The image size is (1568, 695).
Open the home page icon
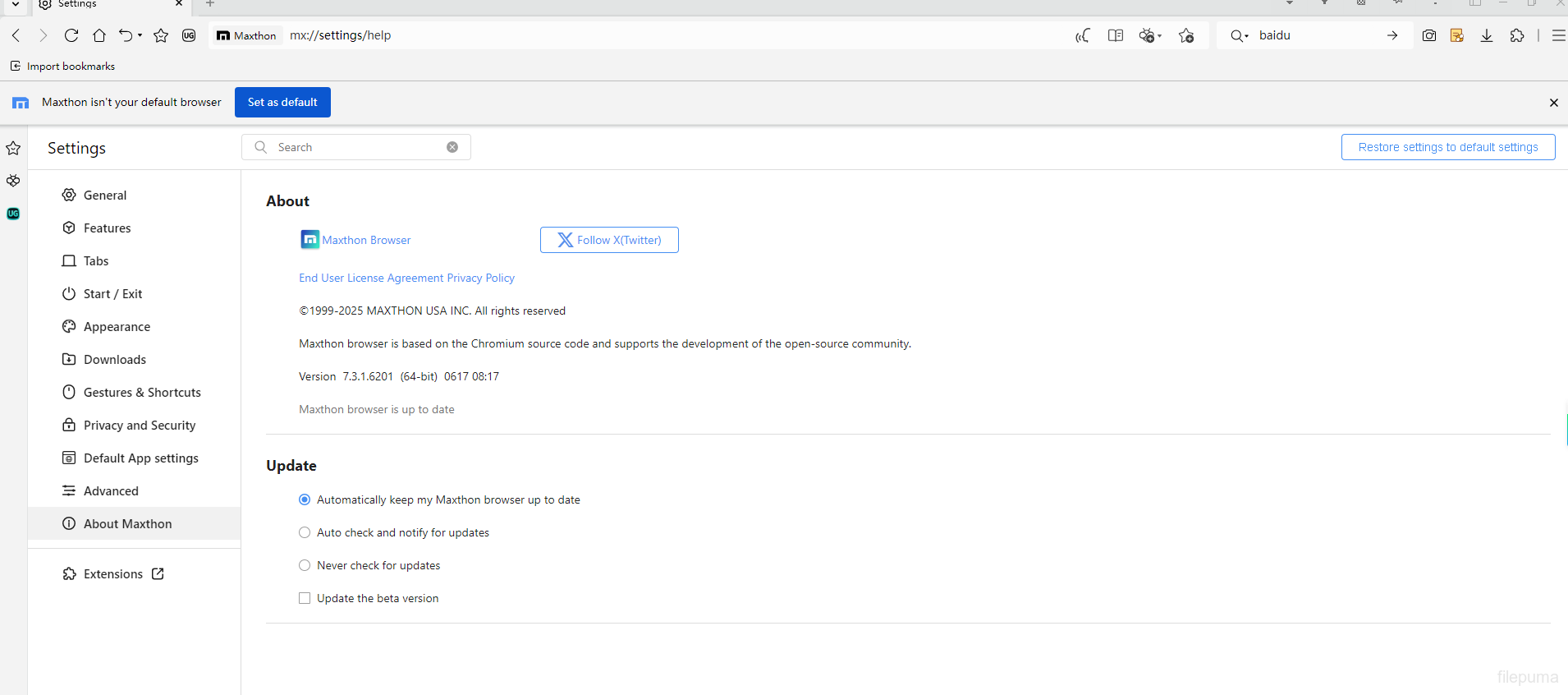[99, 35]
